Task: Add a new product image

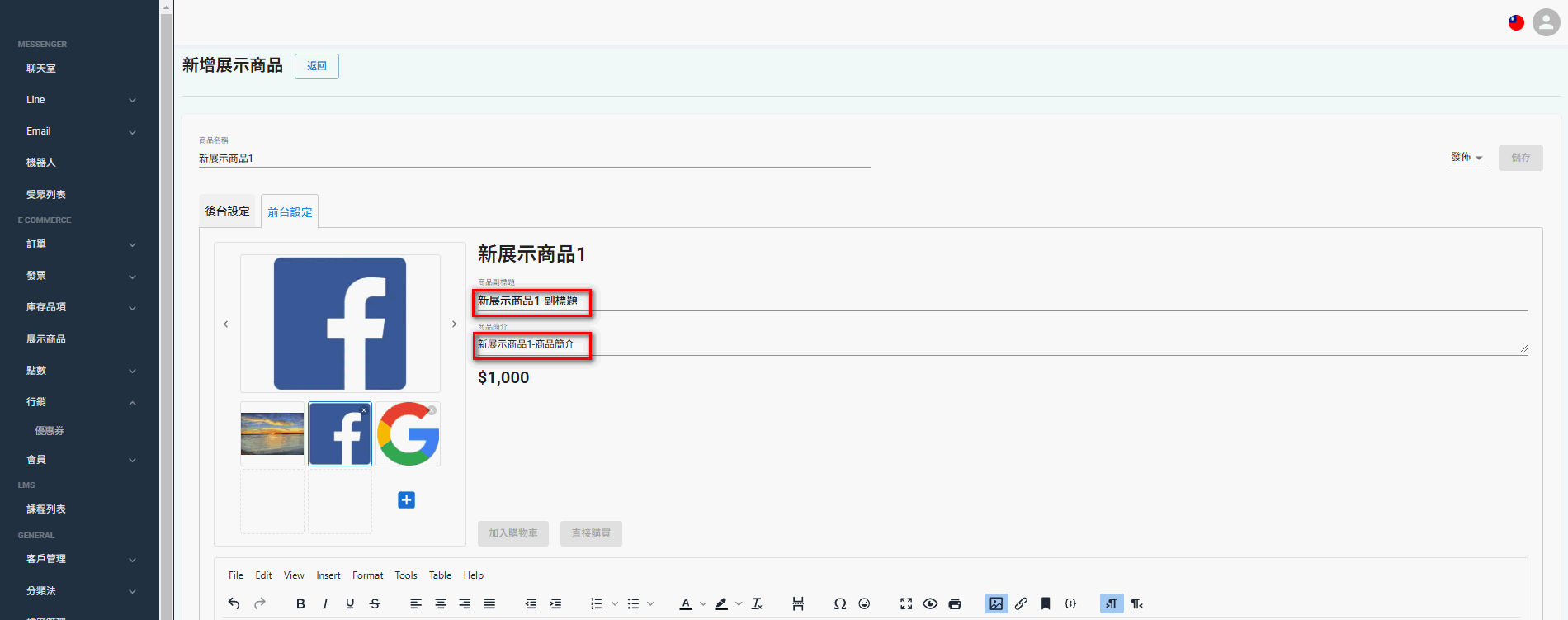Action: click(407, 500)
